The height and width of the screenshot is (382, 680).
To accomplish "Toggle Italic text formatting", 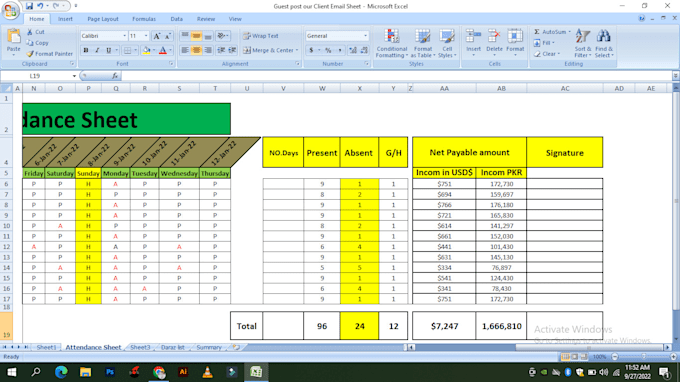I will click(x=97, y=50).
